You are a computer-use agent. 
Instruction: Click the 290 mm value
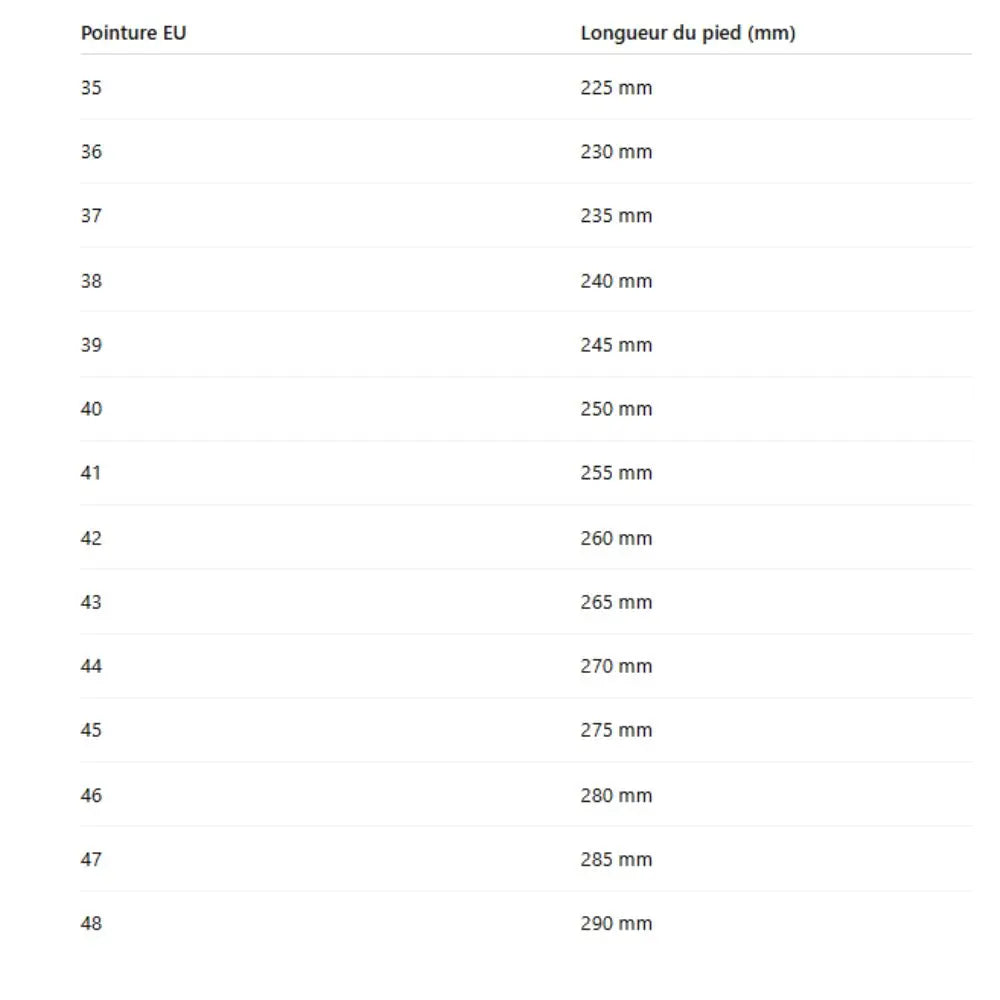coord(616,923)
